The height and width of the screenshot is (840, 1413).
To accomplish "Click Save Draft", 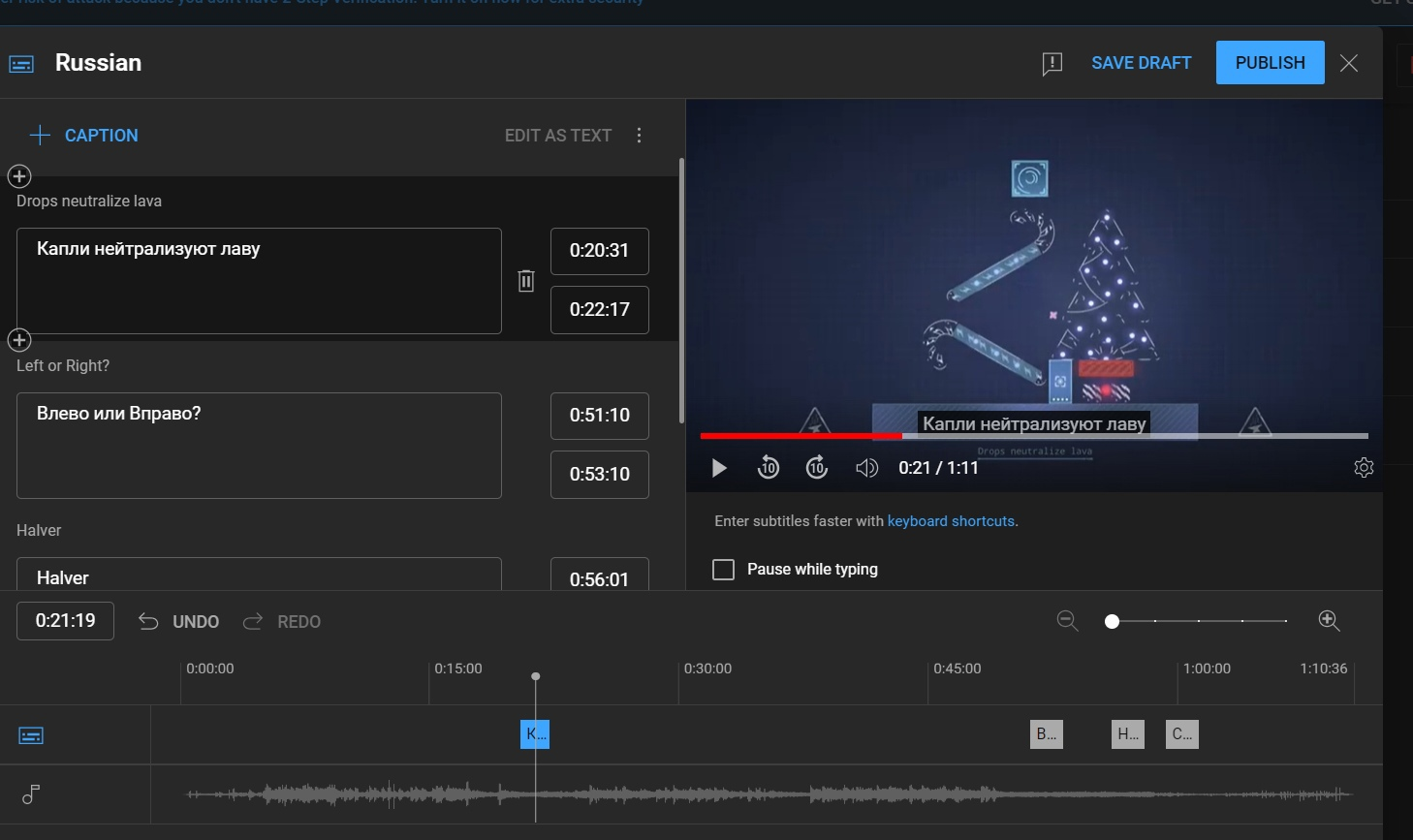I will click(x=1142, y=63).
